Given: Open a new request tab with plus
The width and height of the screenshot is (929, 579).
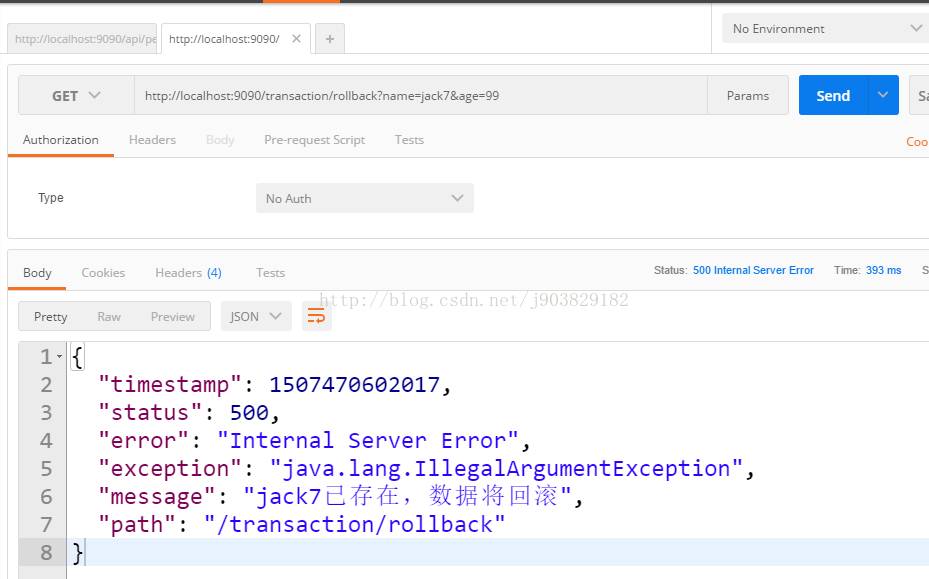Looking at the screenshot, I should click(x=330, y=39).
